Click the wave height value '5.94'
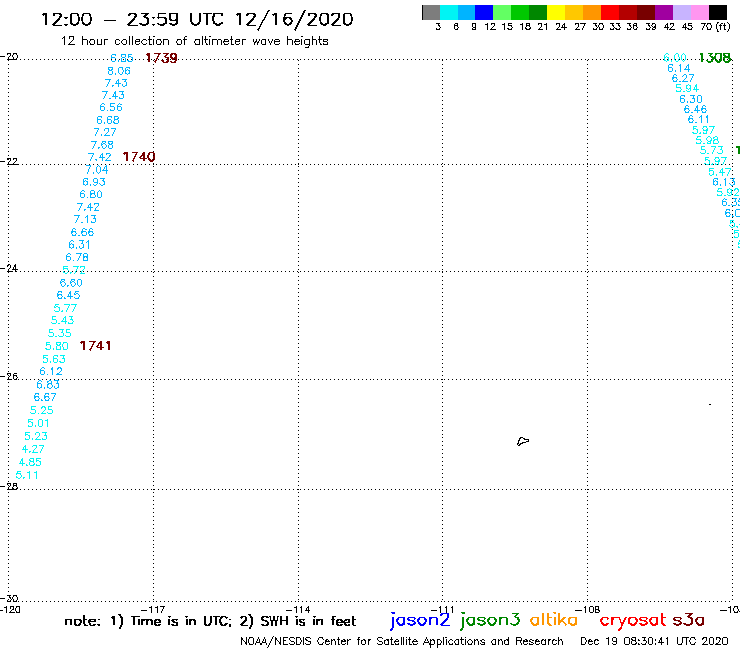 tap(687, 89)
